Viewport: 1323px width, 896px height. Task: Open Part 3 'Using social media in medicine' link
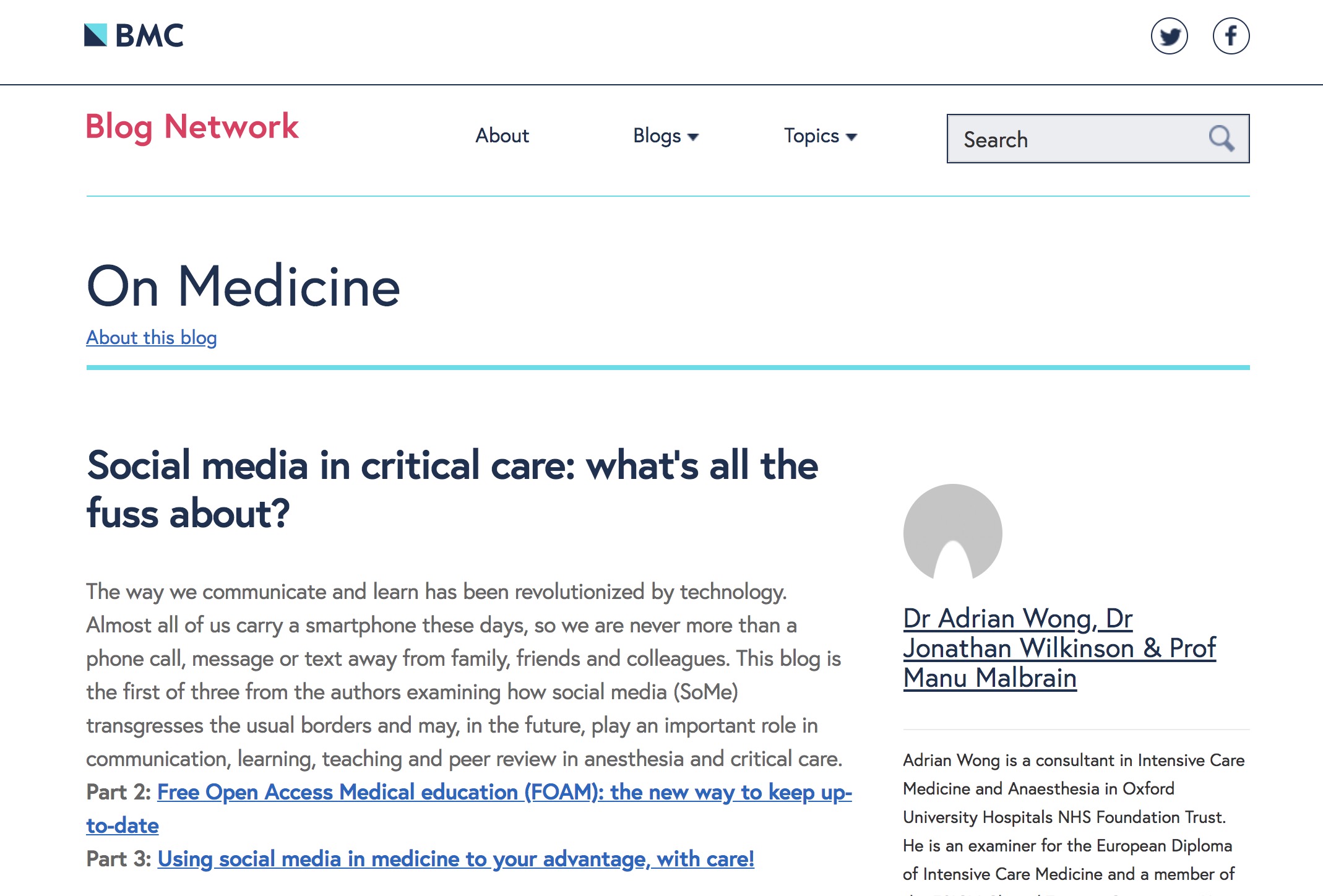pos(456,859)
